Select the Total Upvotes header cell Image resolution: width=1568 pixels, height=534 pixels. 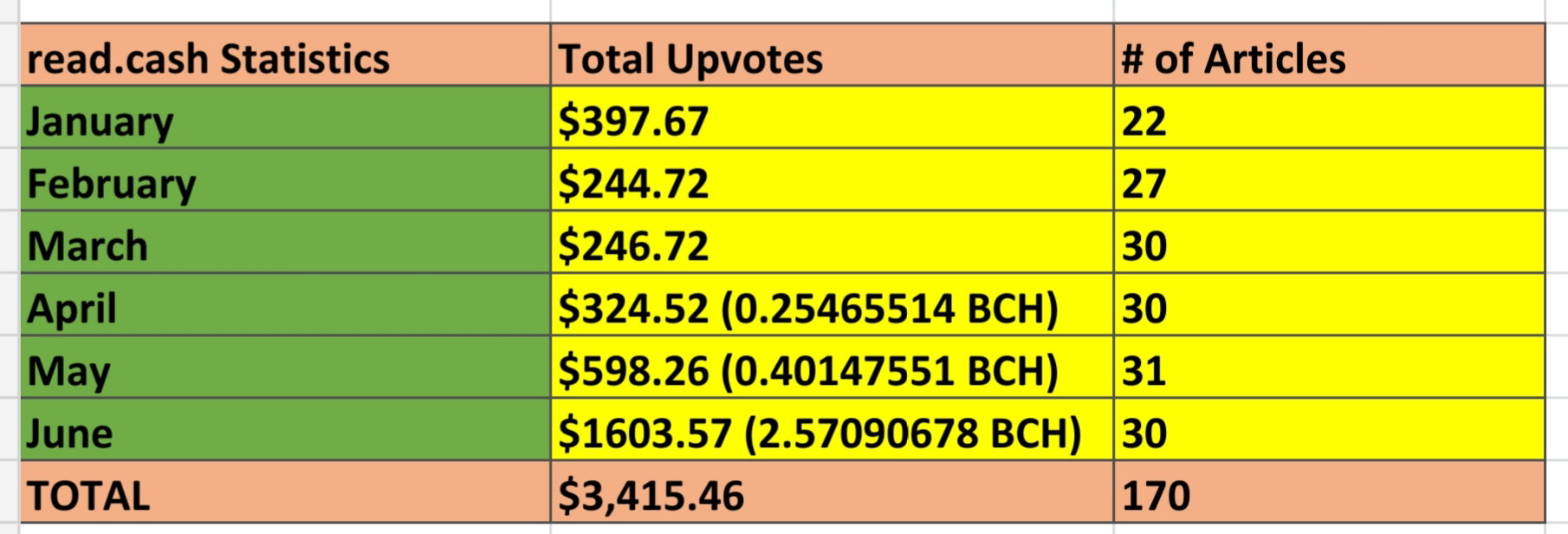[832, 55]
